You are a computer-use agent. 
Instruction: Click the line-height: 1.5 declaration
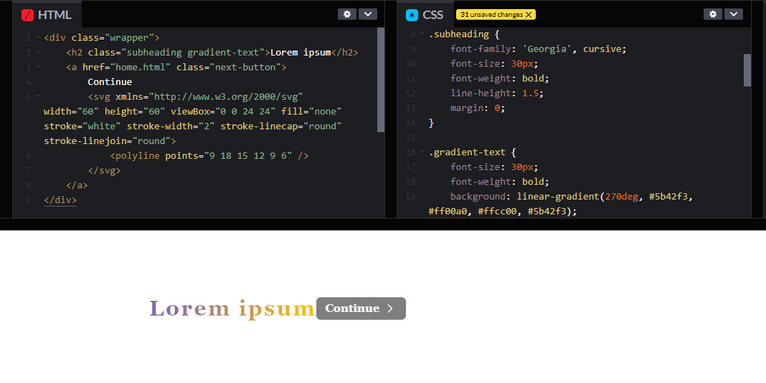click(x=497, y=93)
